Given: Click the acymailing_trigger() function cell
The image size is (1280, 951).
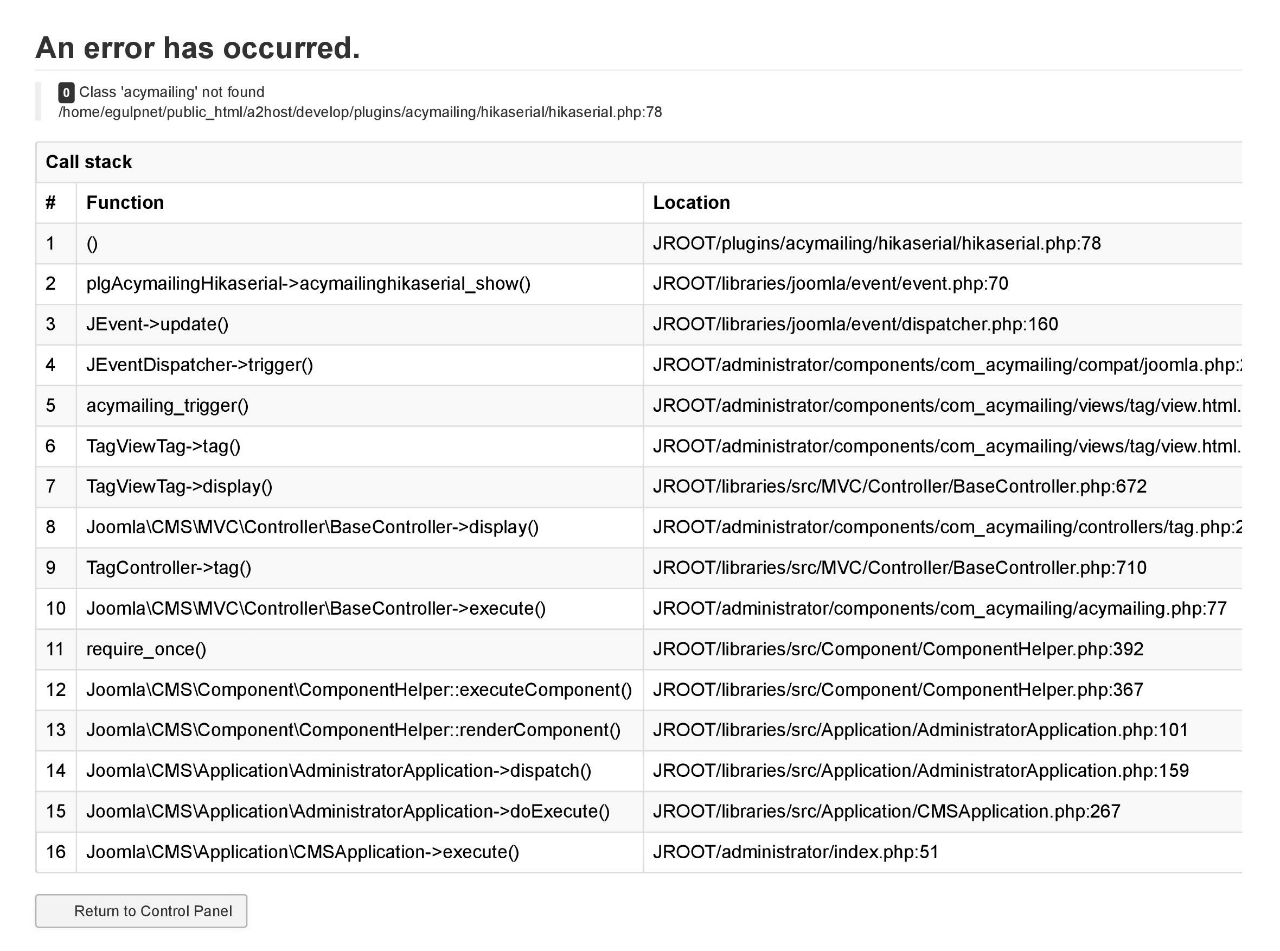Looking at the screenshot, I should click(359, 406).
